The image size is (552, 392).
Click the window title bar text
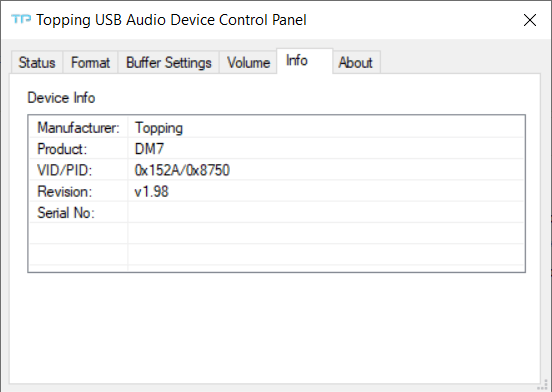tap(171, 20)
